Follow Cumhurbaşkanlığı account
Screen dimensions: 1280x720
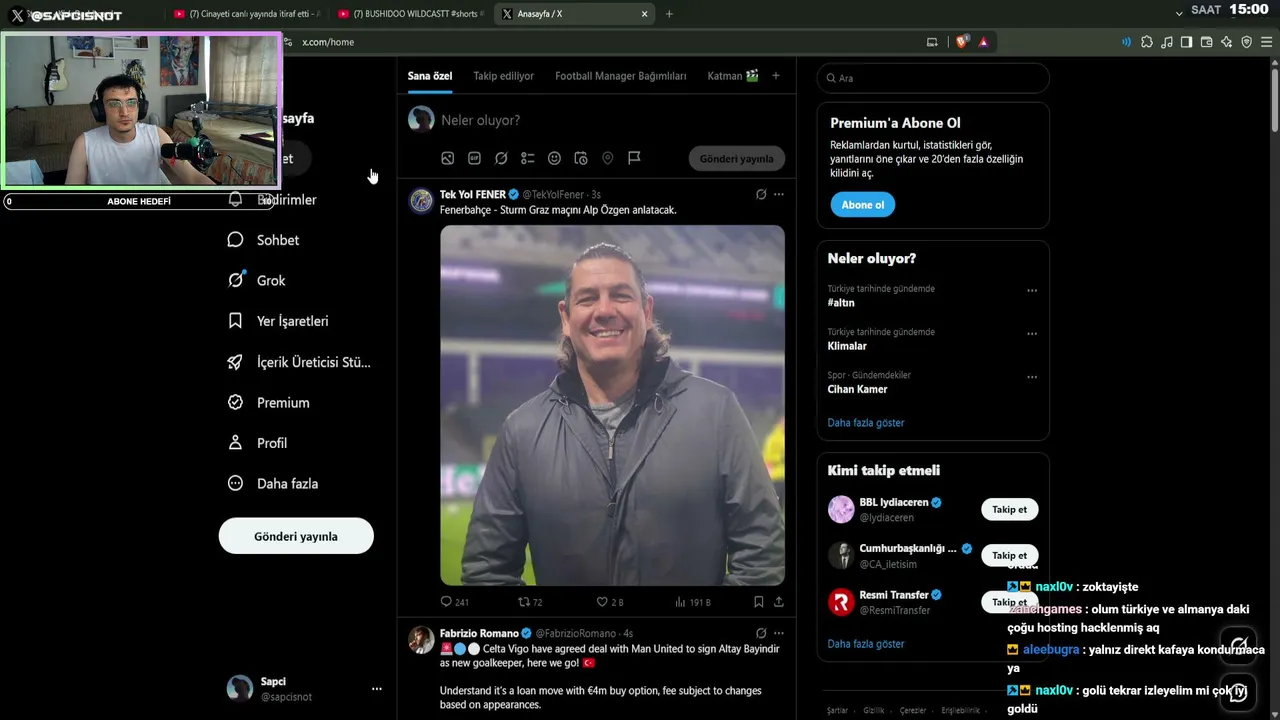click(x=1009, y=555)
